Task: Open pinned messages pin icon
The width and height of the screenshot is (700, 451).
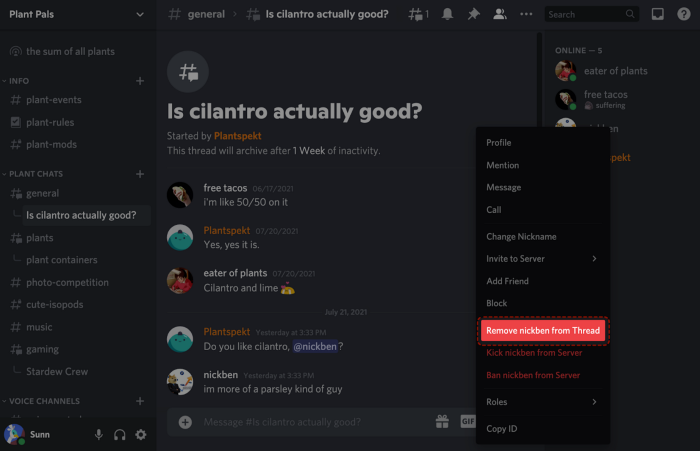Action: [473, 14]
